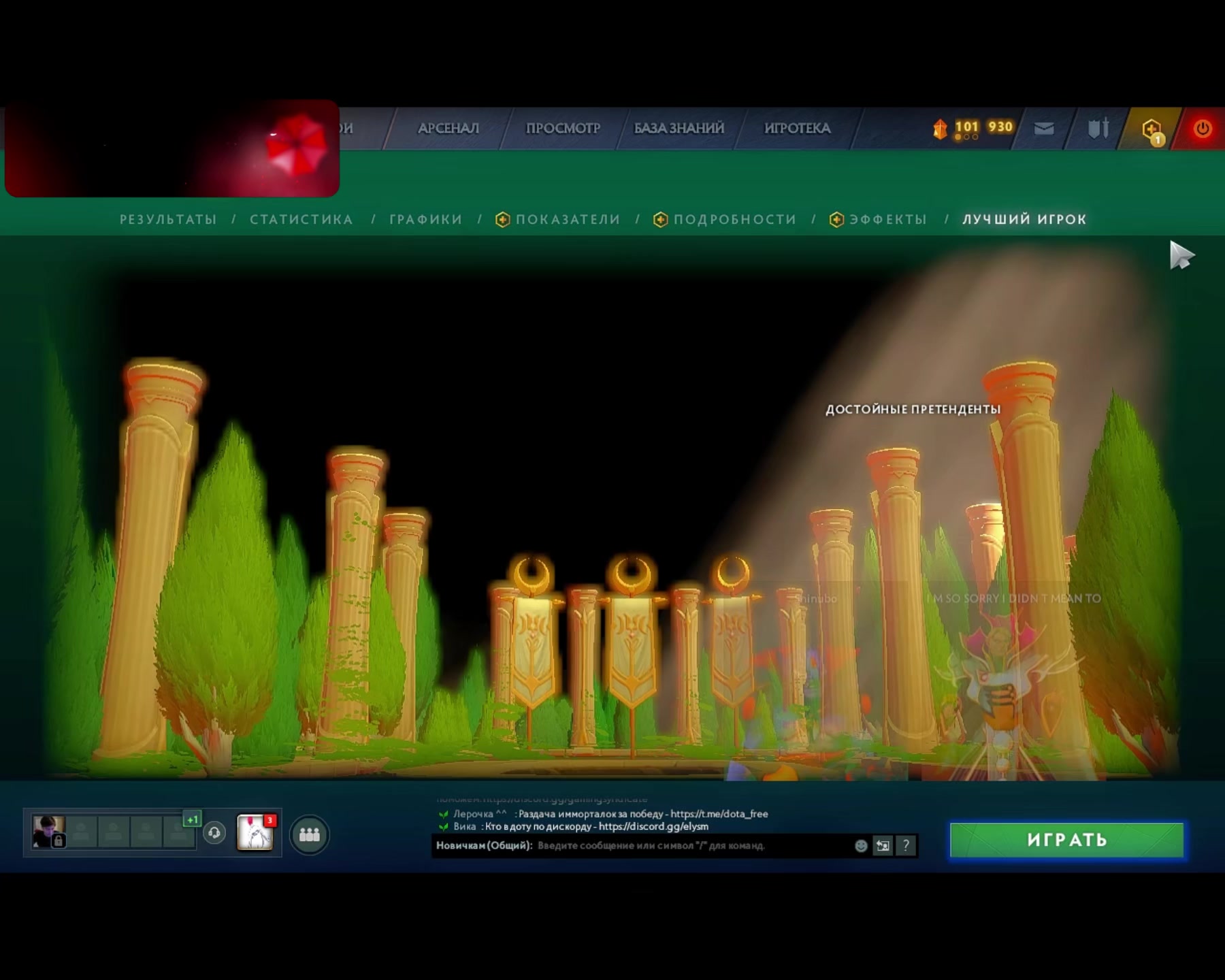Open the БАЗА ЗНАНИЙ menu
Screen dimensions: 1225x980
[x=679, y=129]
